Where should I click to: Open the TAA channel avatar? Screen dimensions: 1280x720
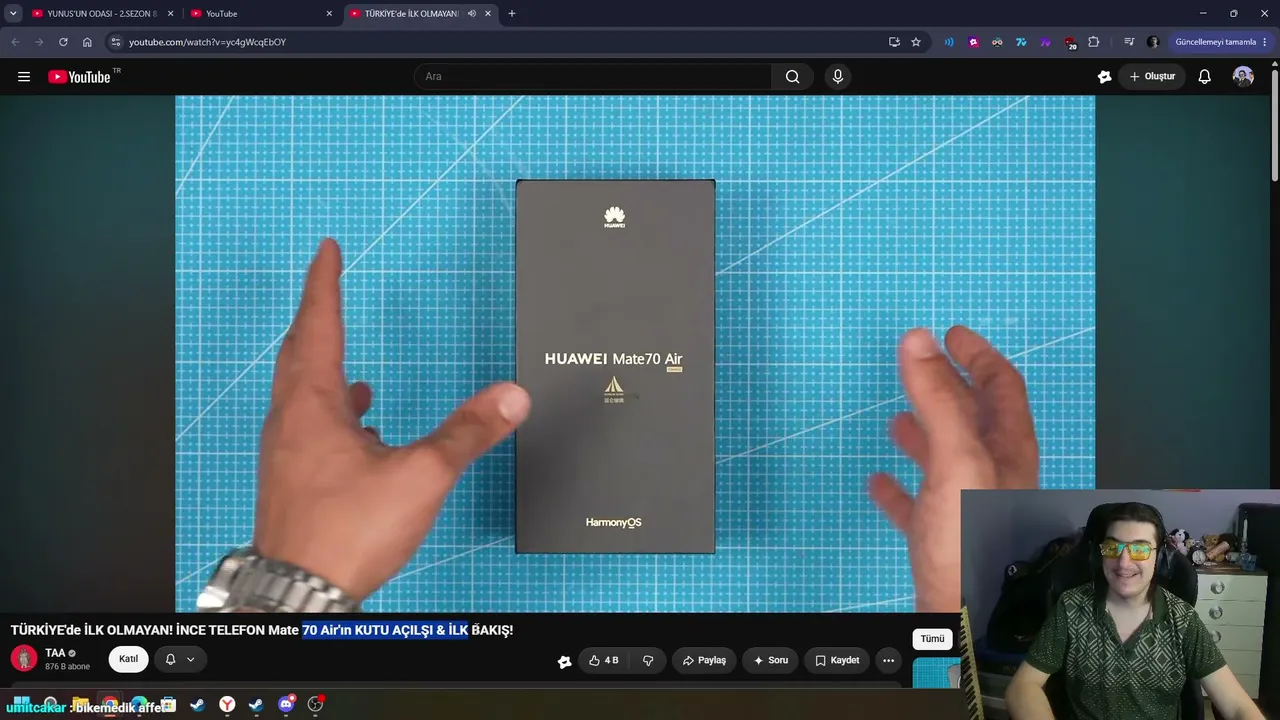(24, 658)
